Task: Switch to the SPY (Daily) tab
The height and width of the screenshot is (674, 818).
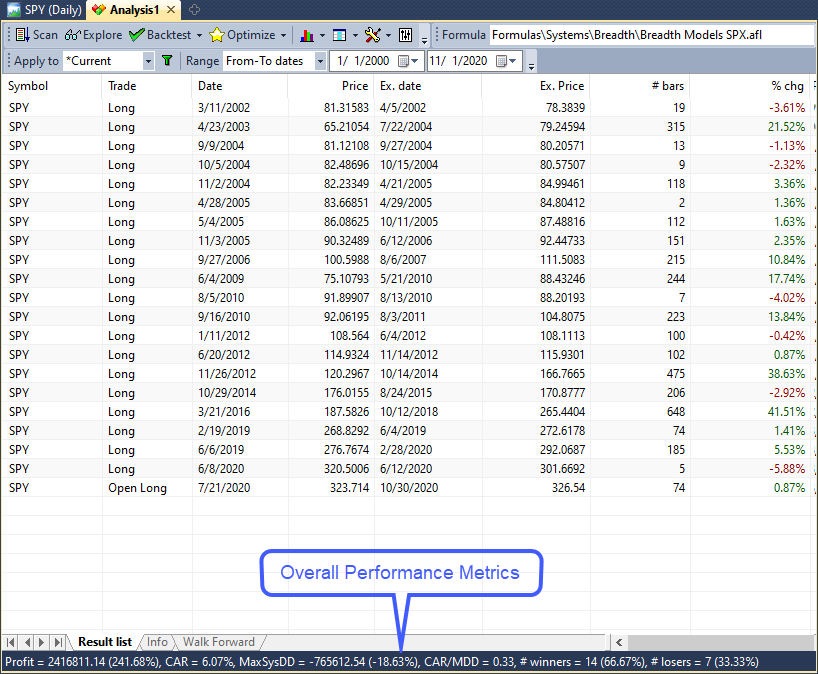Action: (45, 9)
